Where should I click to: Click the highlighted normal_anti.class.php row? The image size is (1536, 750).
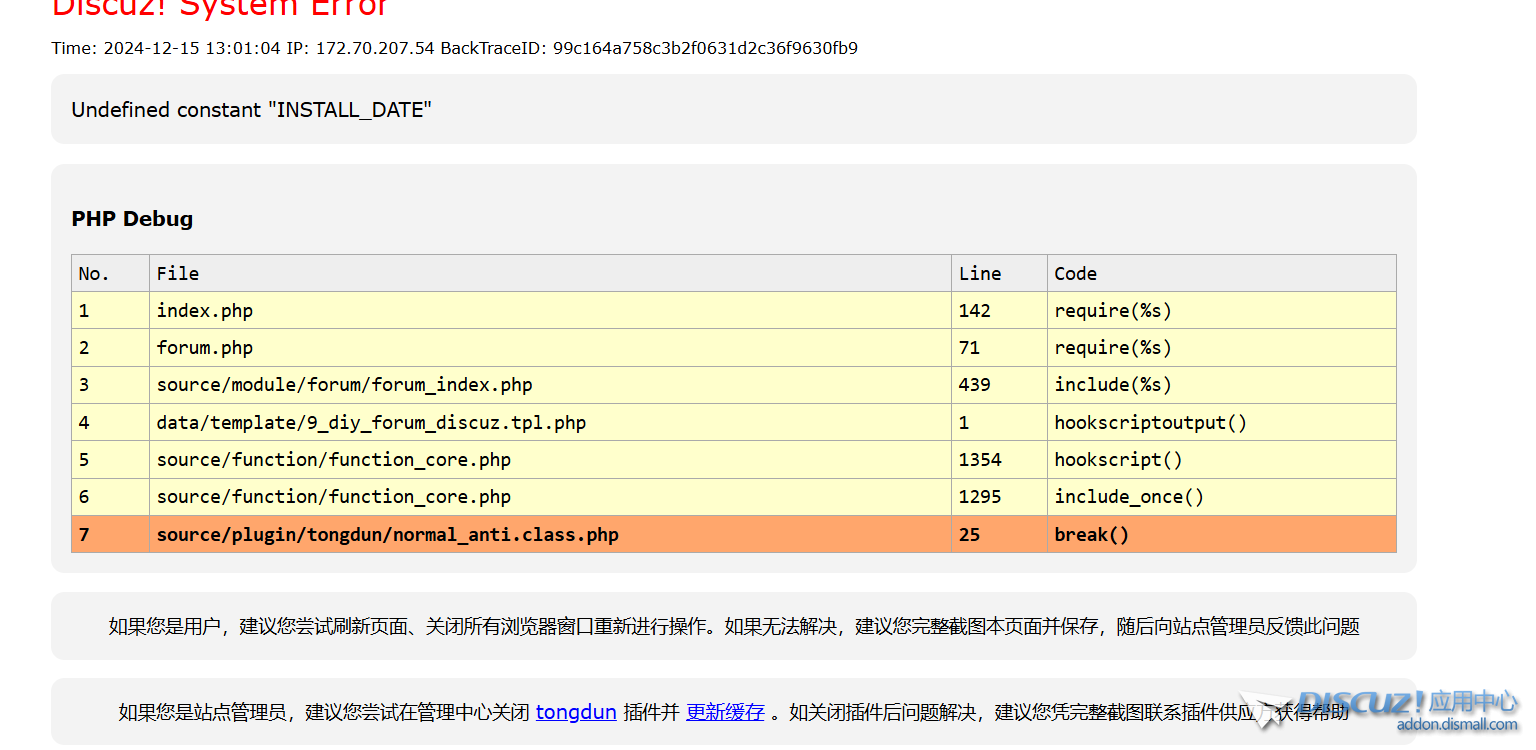tap(387, 535)
